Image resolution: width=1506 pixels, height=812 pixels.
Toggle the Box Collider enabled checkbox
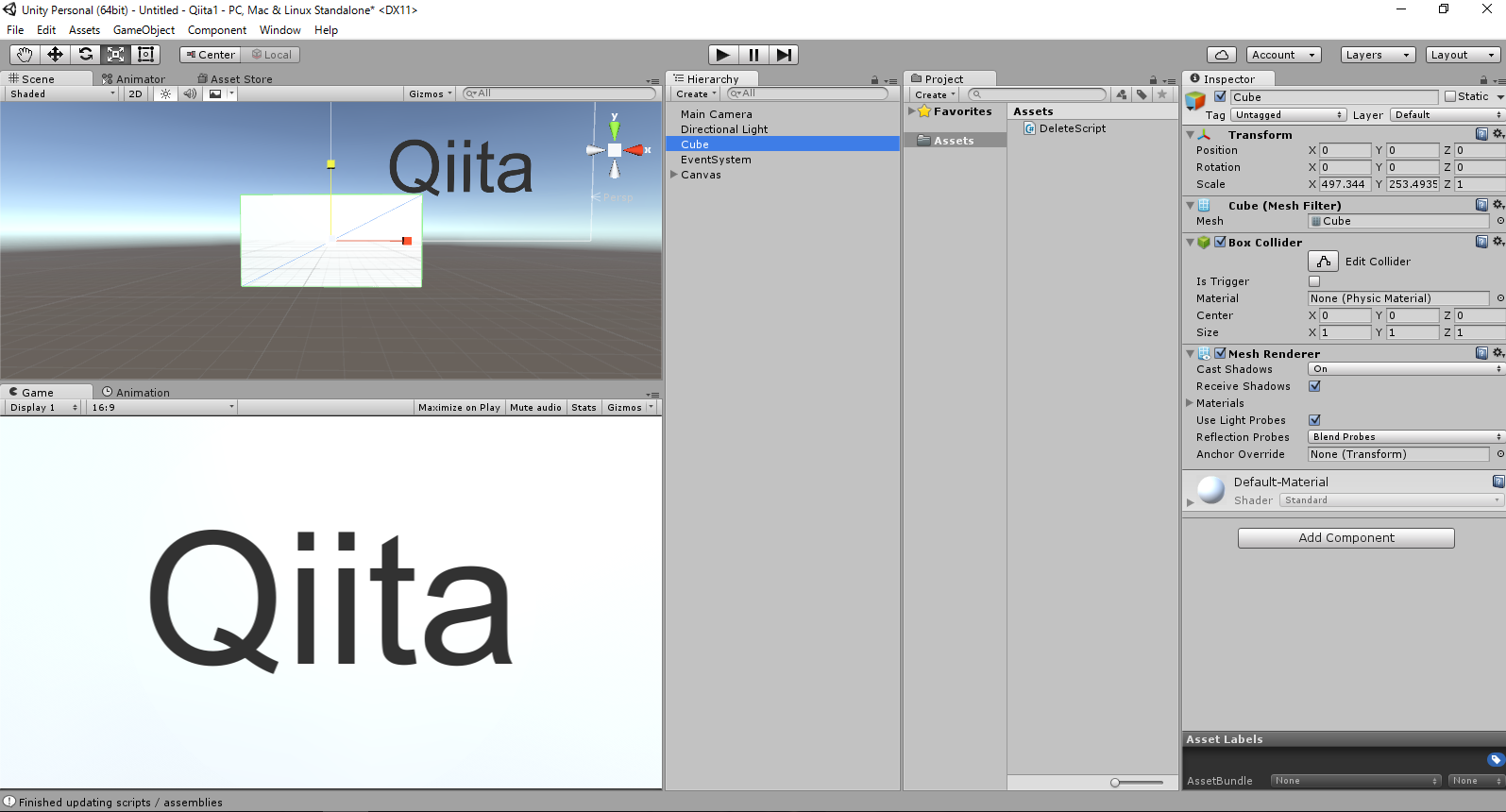pos(1220,242)
